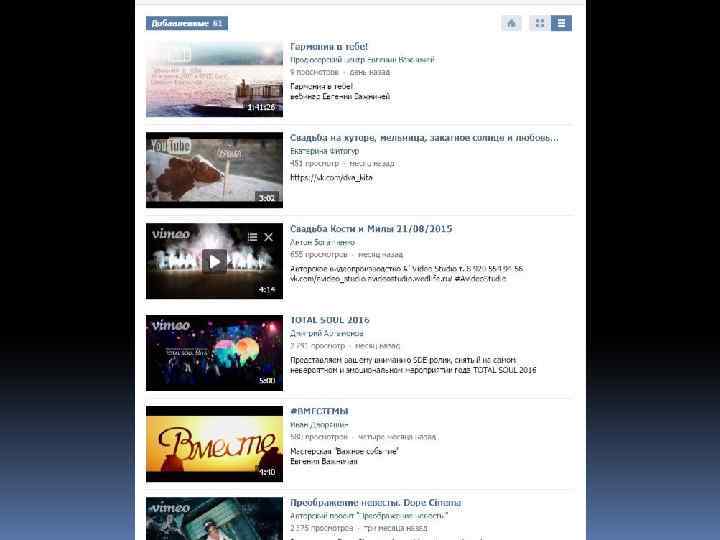Open the author link under Гармония в тебе

[x=362, y=60]
